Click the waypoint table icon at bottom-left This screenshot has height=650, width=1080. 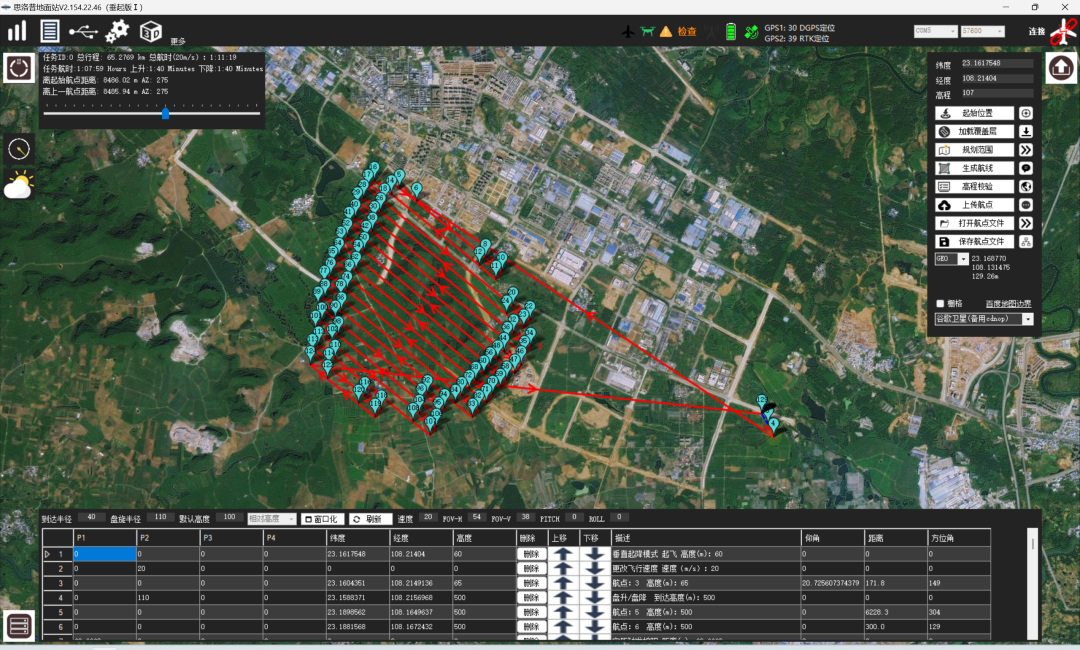18,625
